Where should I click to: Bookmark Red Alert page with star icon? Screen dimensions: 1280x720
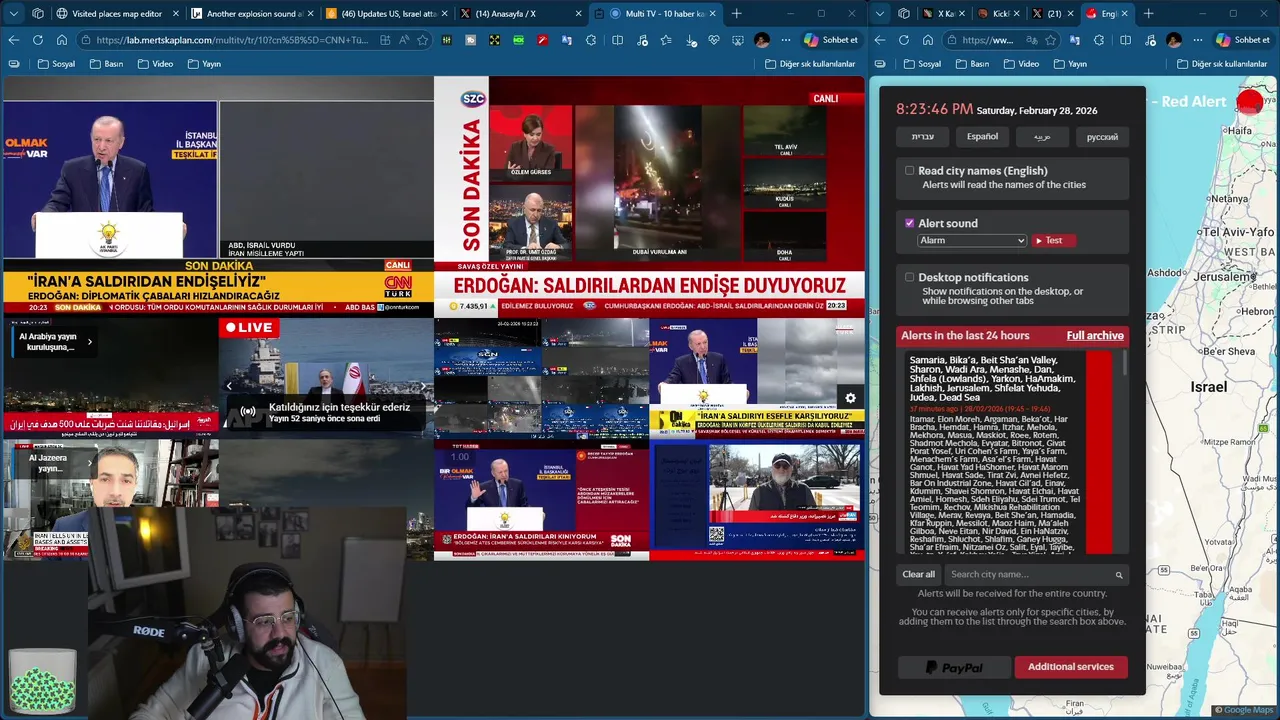coord(1051,40)
